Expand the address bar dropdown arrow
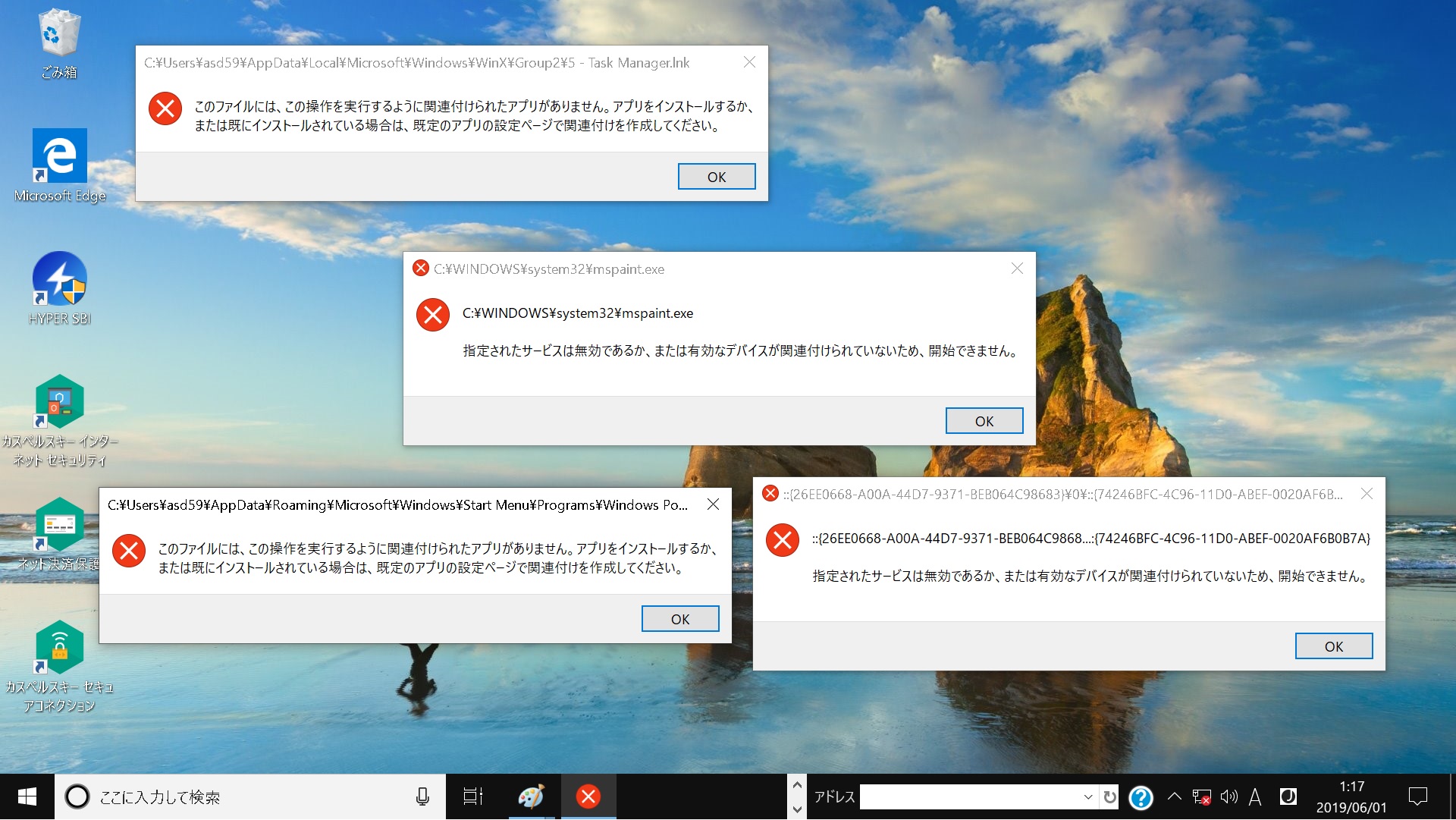This screenshot has height=820, width=1456. (x=1088, y=797)
